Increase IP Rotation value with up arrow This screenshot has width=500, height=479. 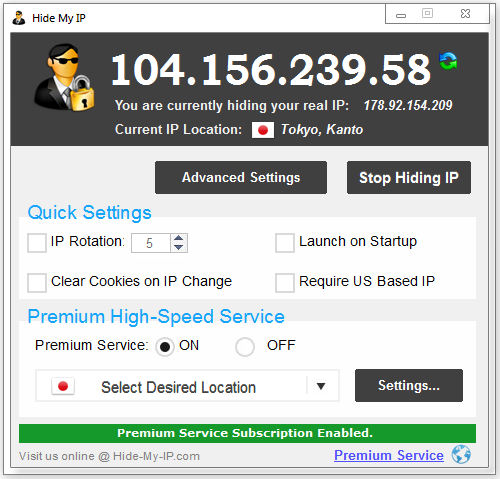pos(179,238)
